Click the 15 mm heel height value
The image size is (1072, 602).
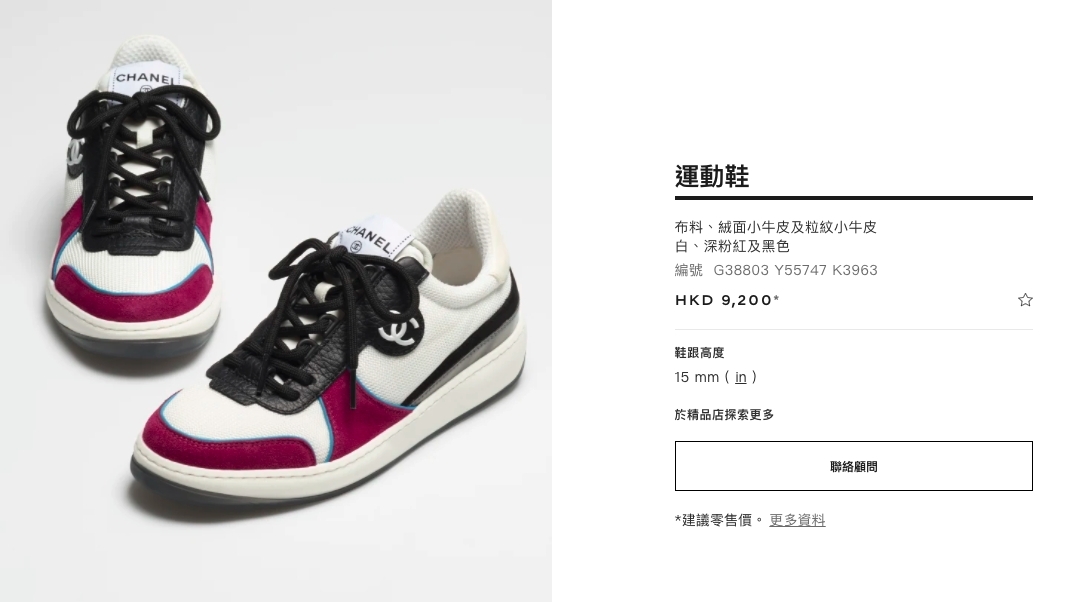[x=697, y=377]
